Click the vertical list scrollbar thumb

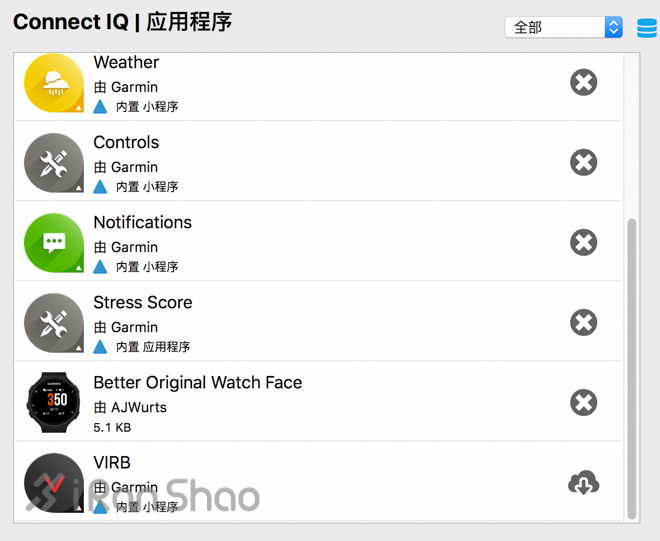[631, 369]
